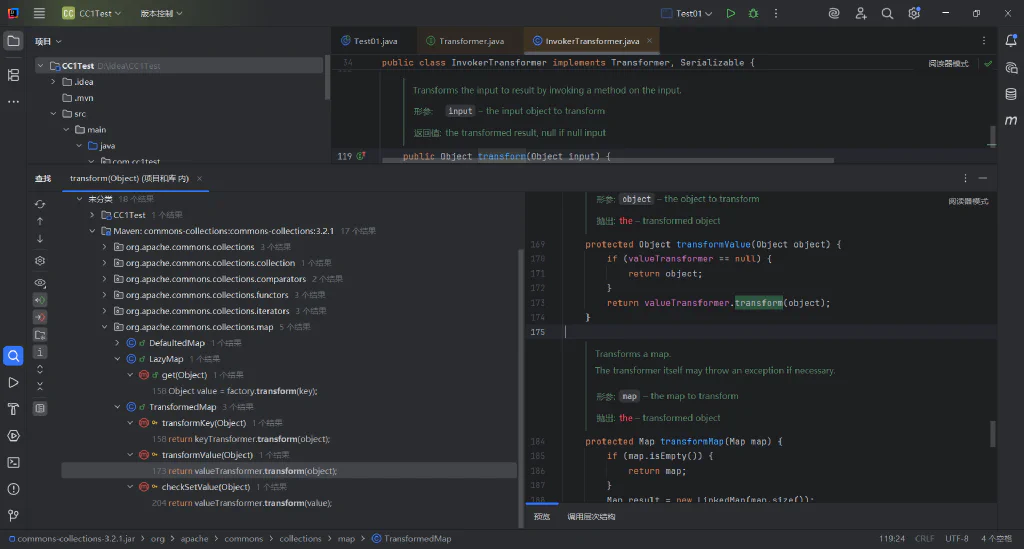1024x549 pixels.
Task: Toggle reader mode in the top editor
Action: point(948,63)
